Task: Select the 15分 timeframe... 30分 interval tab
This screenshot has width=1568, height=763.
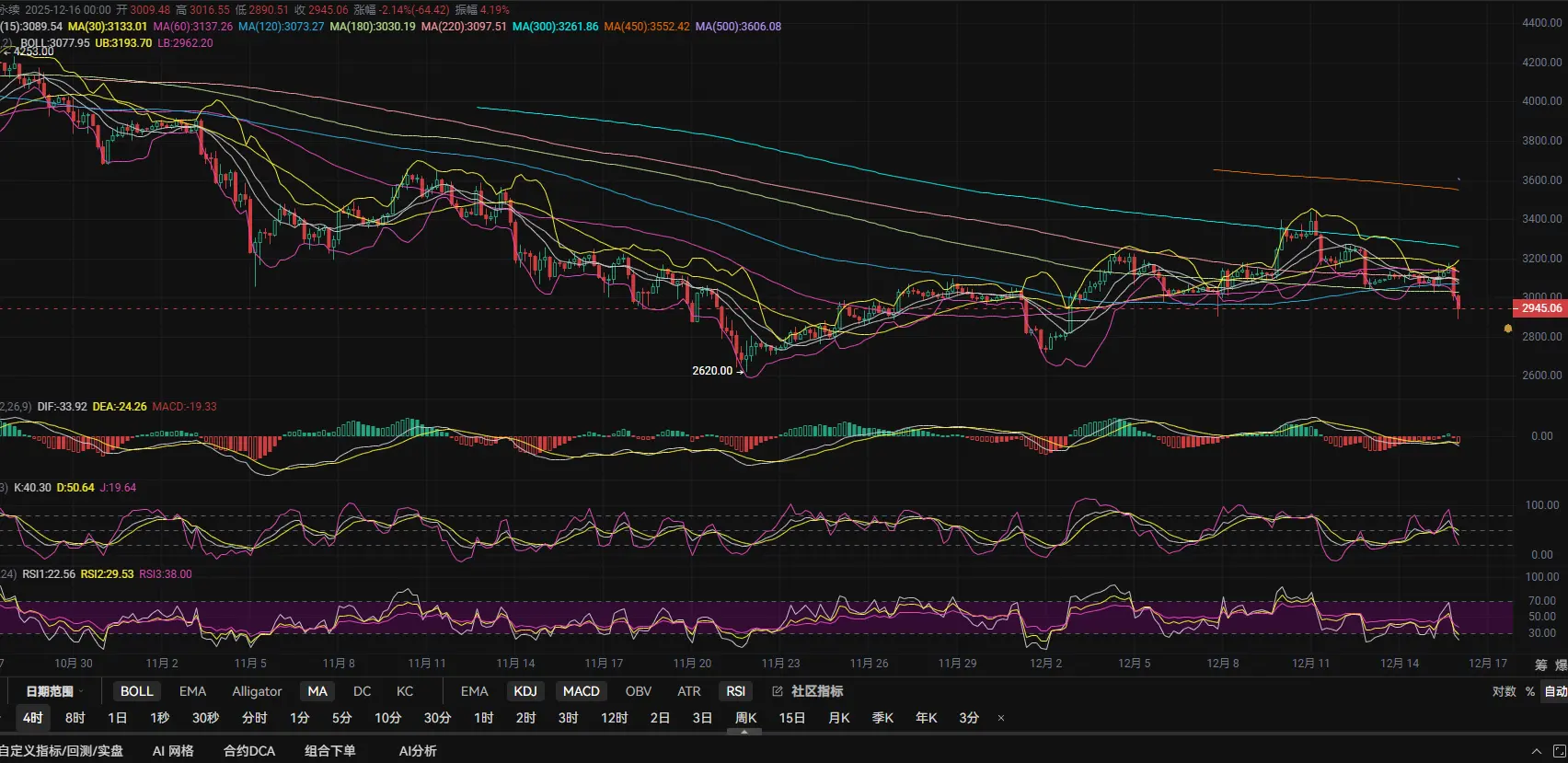Action: pyautogui.click(x=437, y=718)
